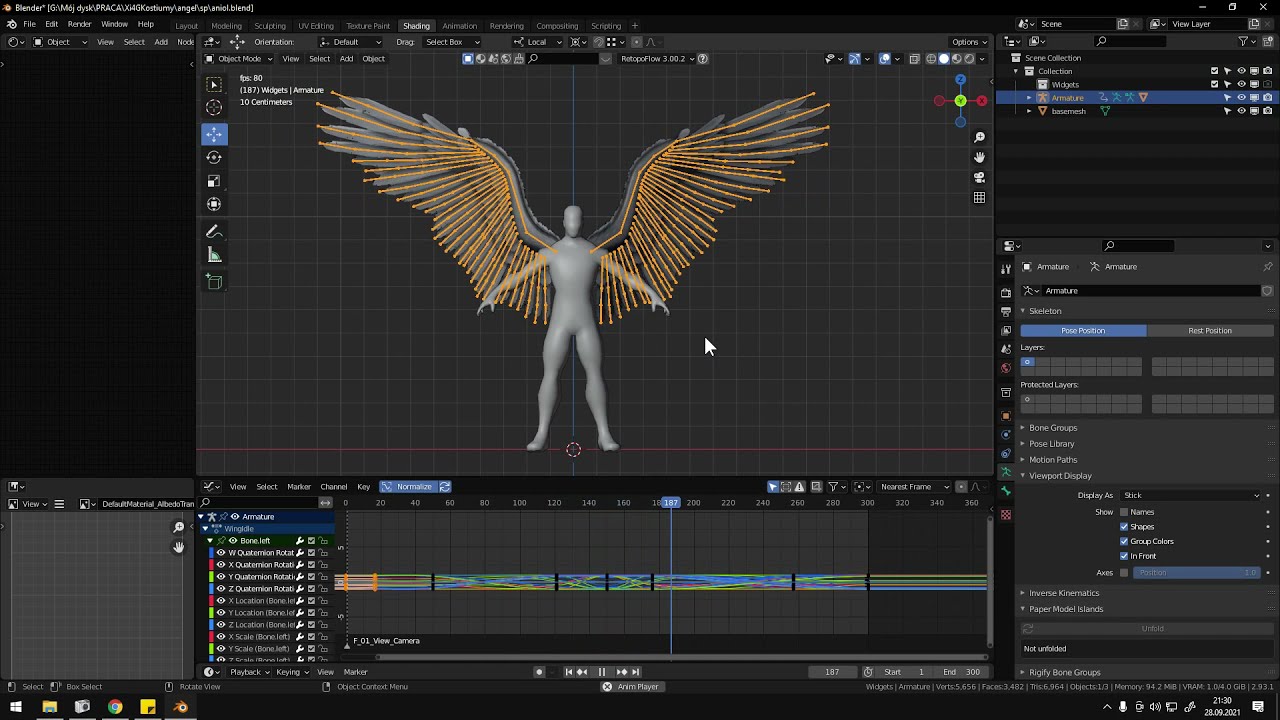Open the Render menu
Screen dimensions: 1280x720
(79, 24)
